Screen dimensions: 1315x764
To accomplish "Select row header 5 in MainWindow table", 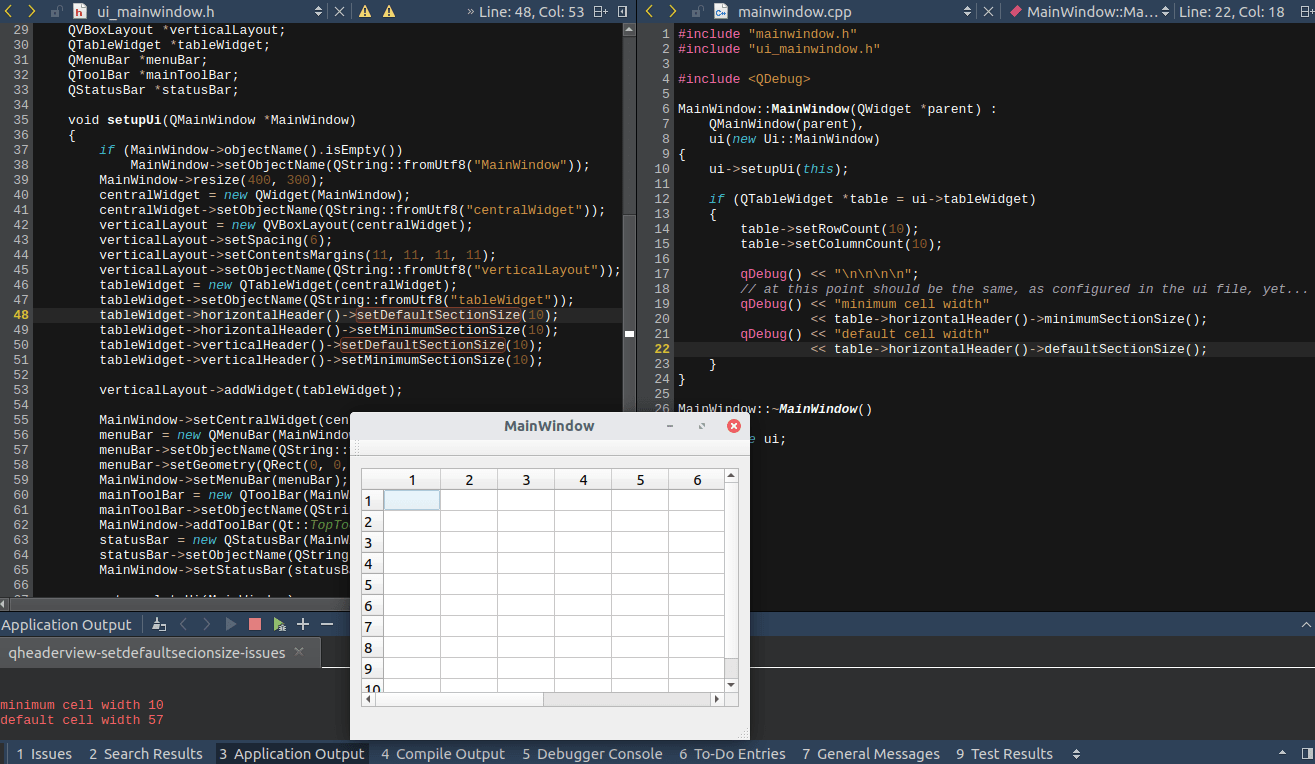I will coord(373,584).
